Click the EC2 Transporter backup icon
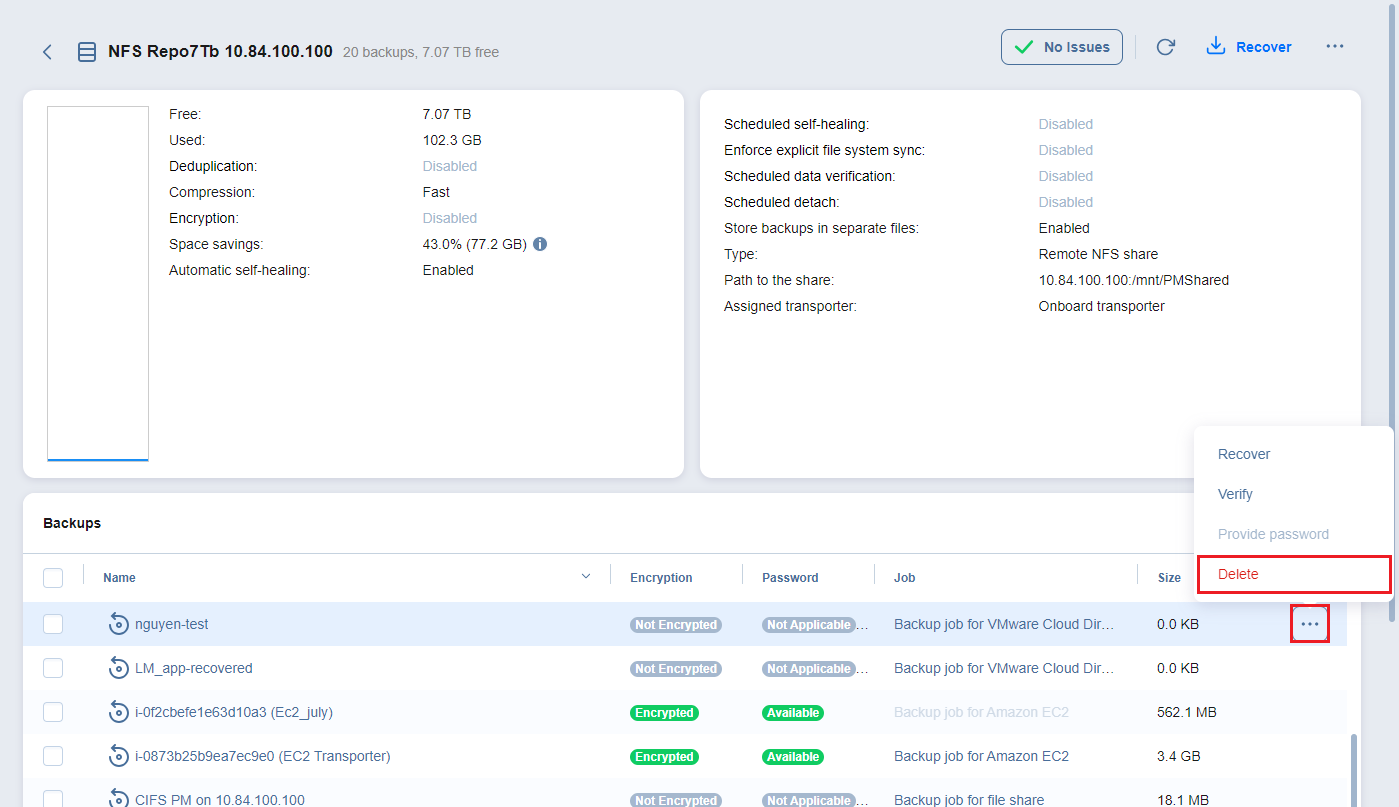 point(119,756)
